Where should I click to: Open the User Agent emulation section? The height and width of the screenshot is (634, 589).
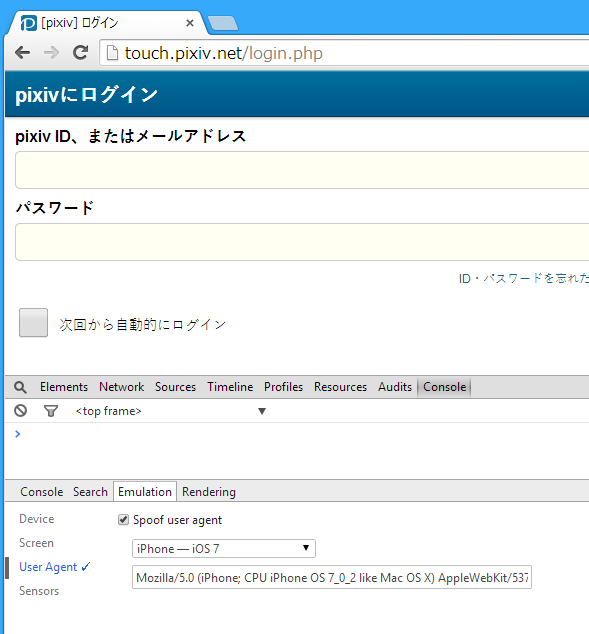tap(55, 567)
